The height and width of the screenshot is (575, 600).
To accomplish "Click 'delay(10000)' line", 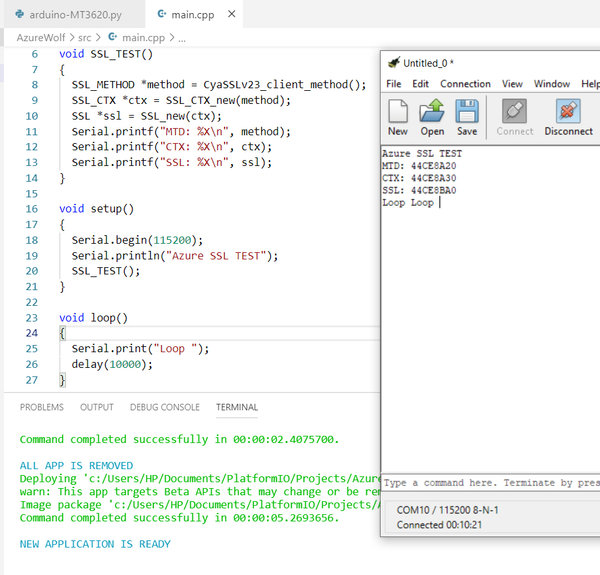I will tap(112, 364).
